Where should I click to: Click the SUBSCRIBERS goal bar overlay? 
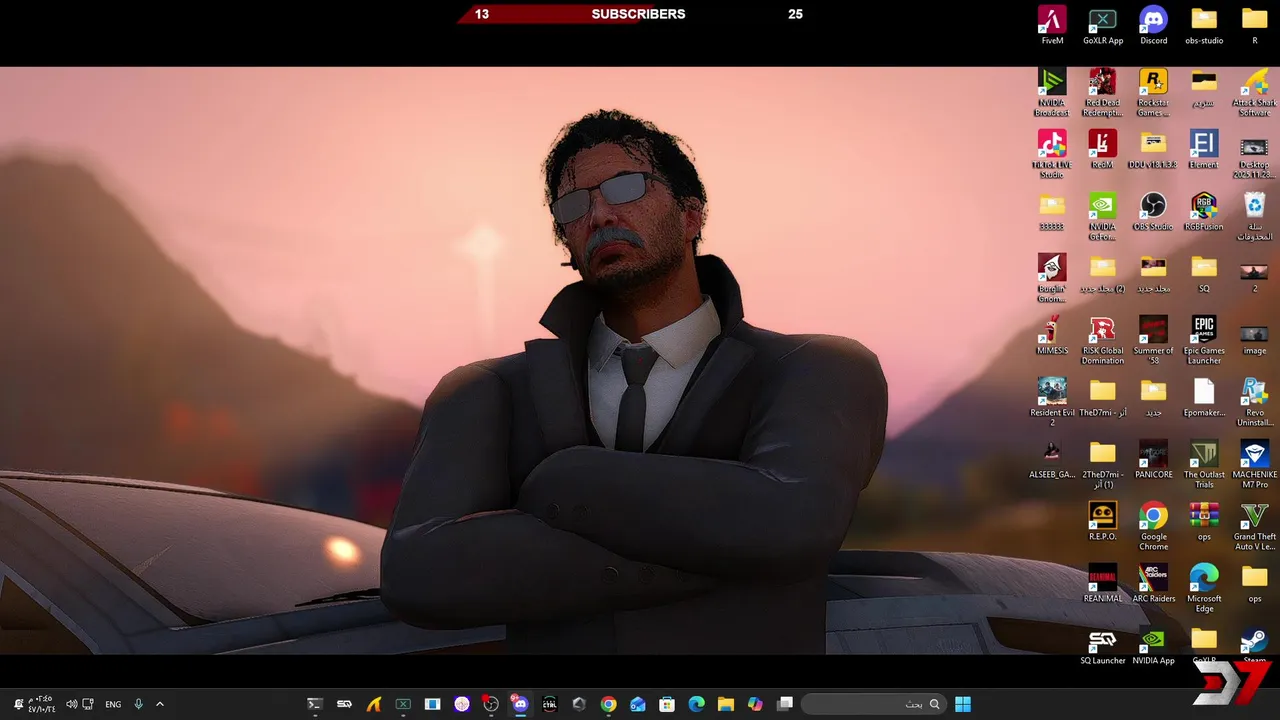638,14
